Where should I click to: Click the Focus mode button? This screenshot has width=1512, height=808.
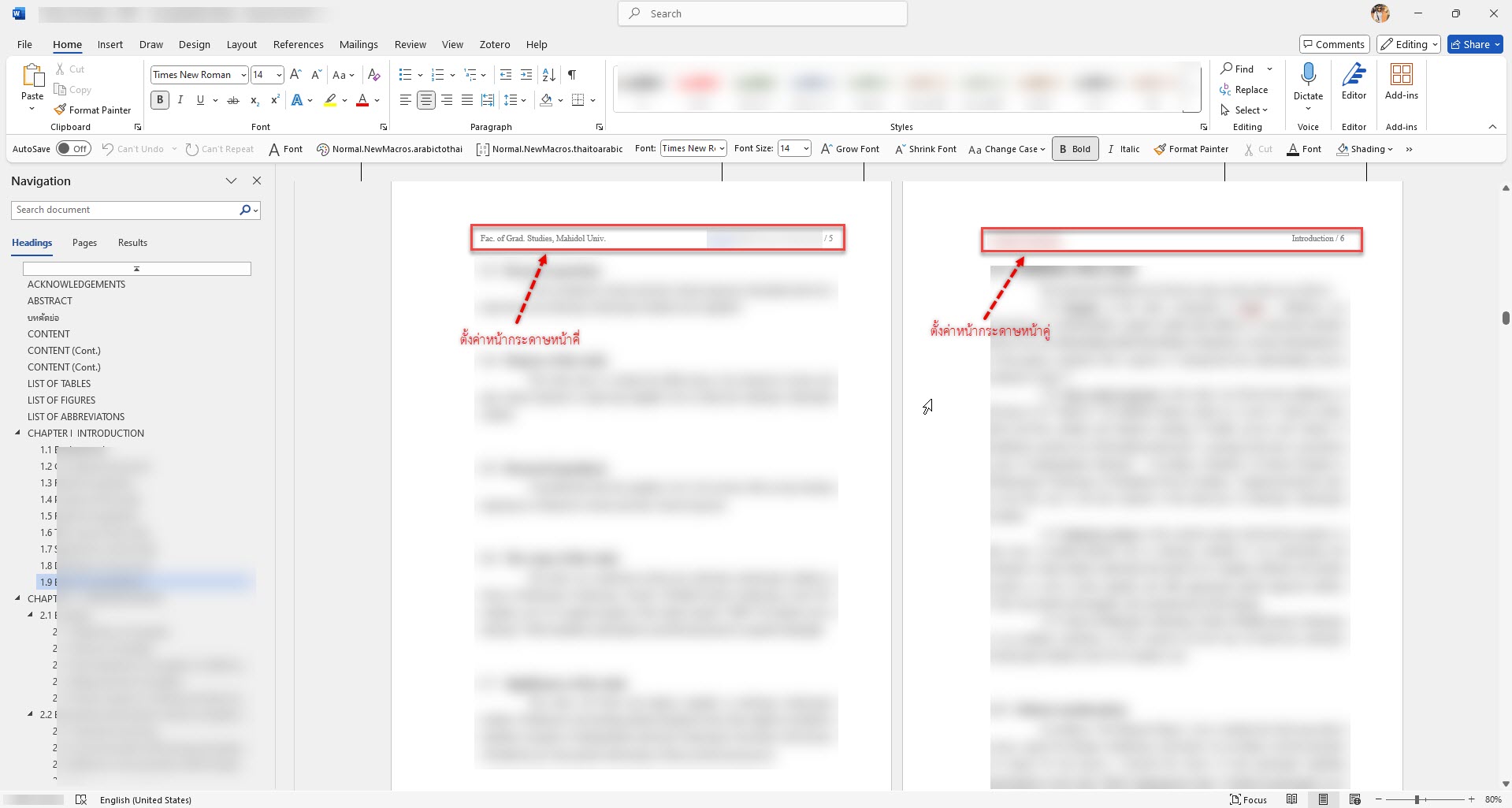pos(1249,799)
